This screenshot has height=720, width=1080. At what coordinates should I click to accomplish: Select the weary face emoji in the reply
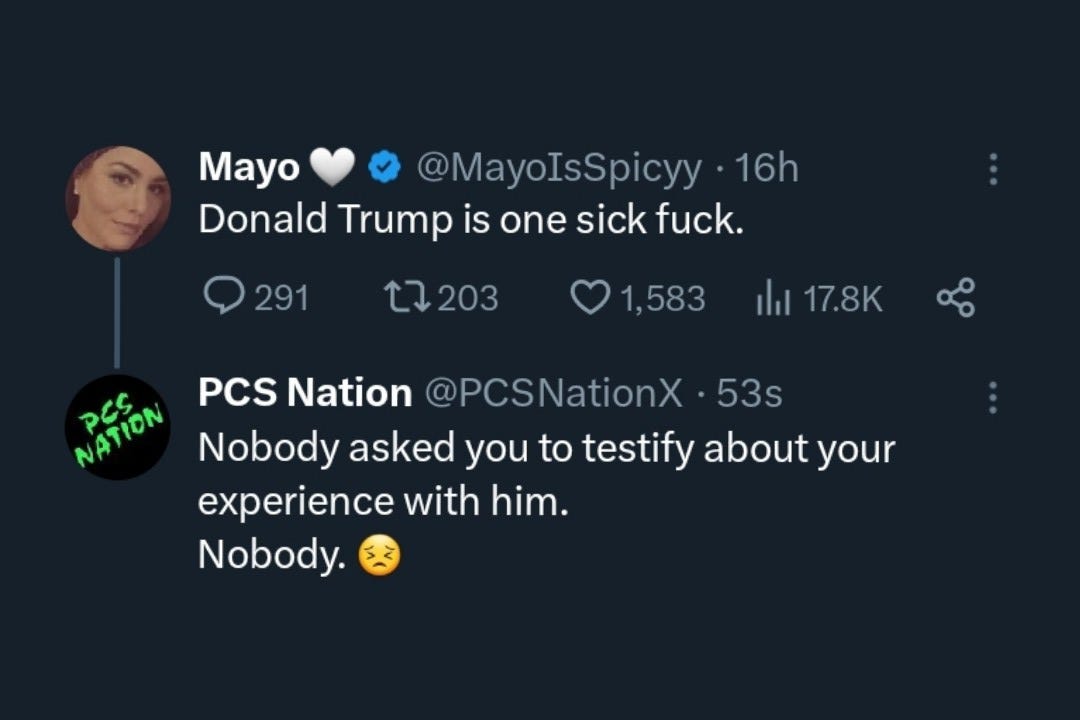pyautogui.click(x=380, y=554)
